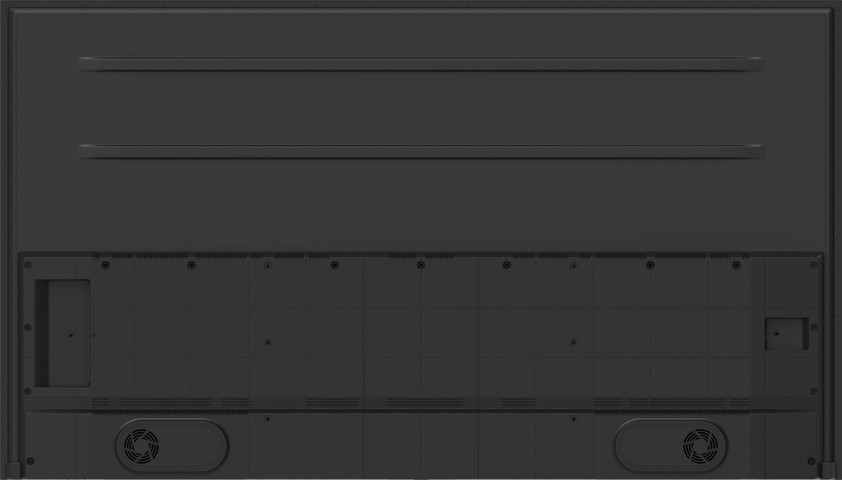Click the screw inside the small square recess
842x480 pixels.
coord(776,334)
